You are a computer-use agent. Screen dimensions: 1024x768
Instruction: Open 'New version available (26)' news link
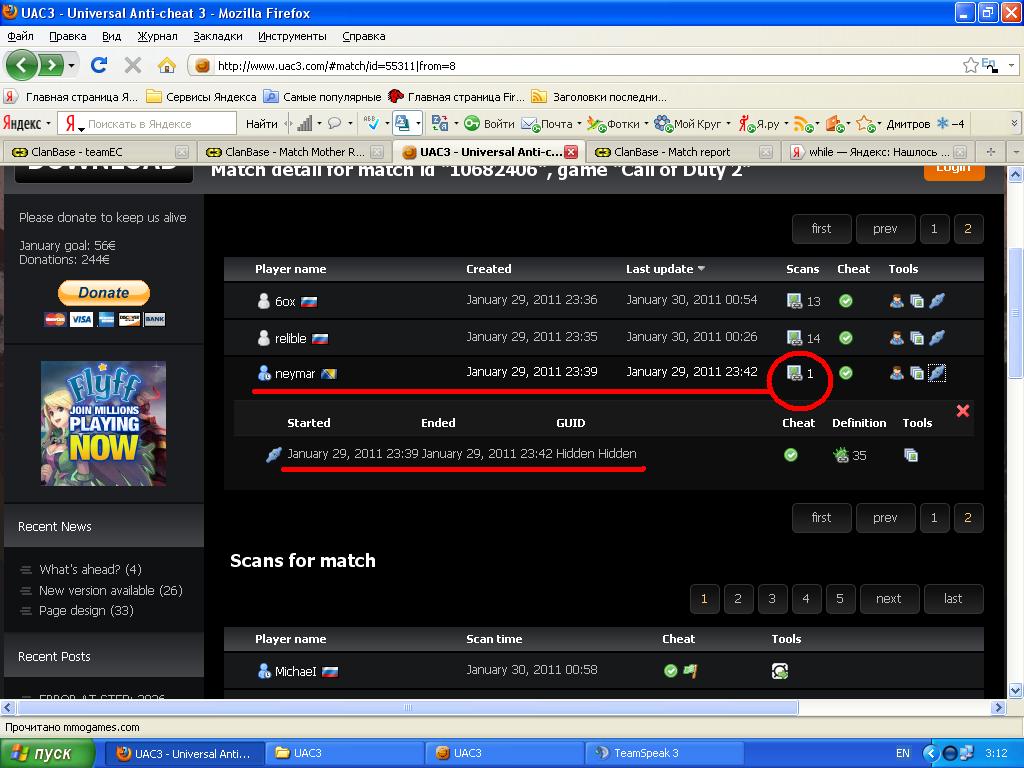pos(110,590)
